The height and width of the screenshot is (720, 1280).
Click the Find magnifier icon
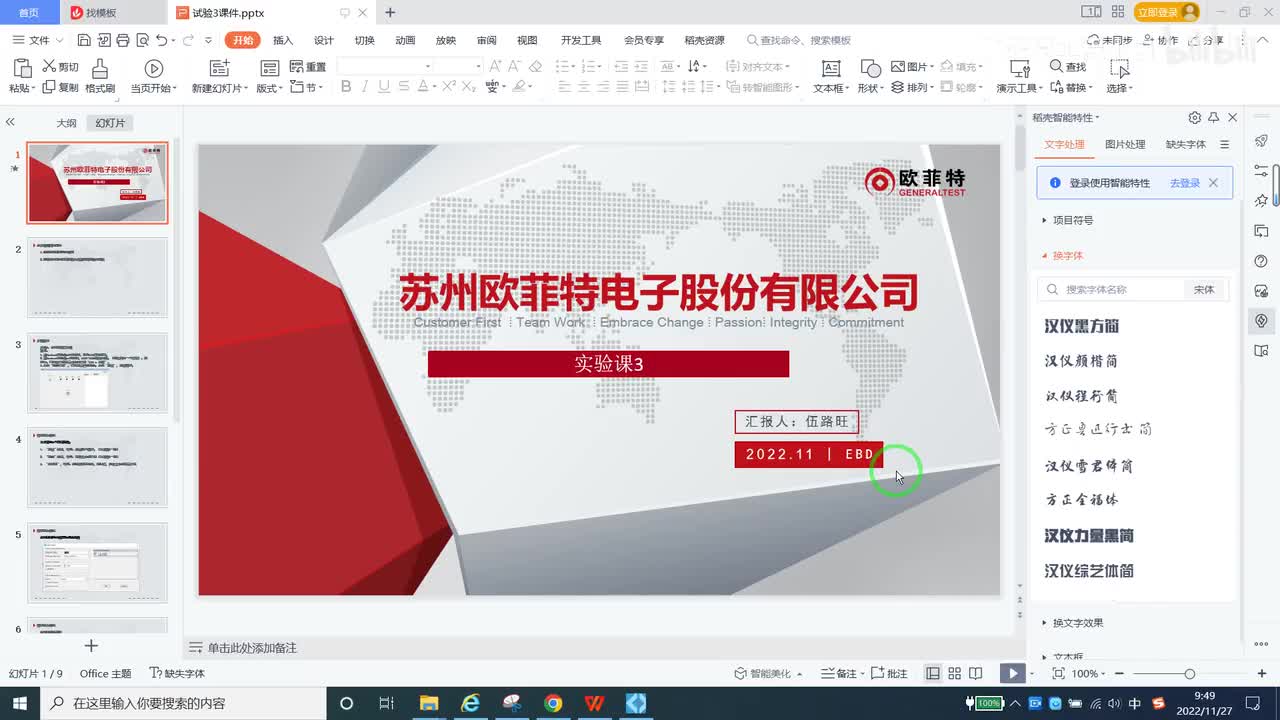point(1056,67)
